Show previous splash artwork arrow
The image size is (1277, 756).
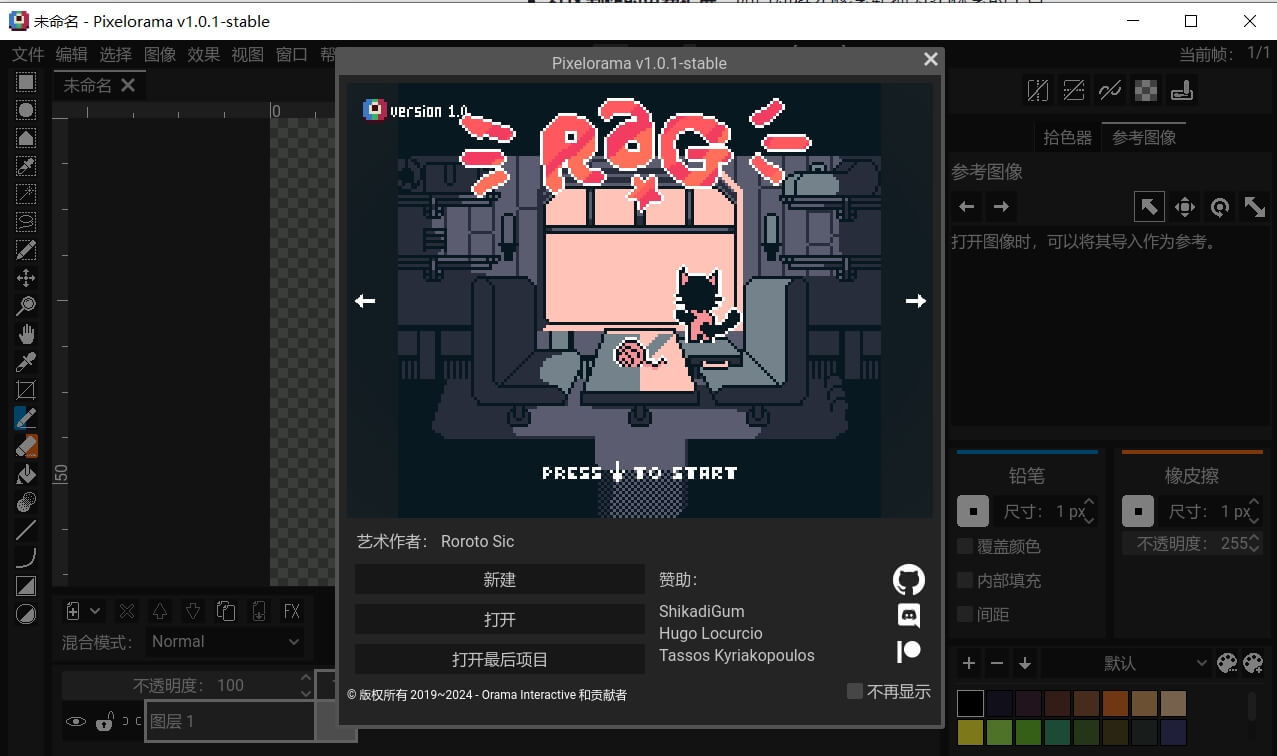point(365,301)
